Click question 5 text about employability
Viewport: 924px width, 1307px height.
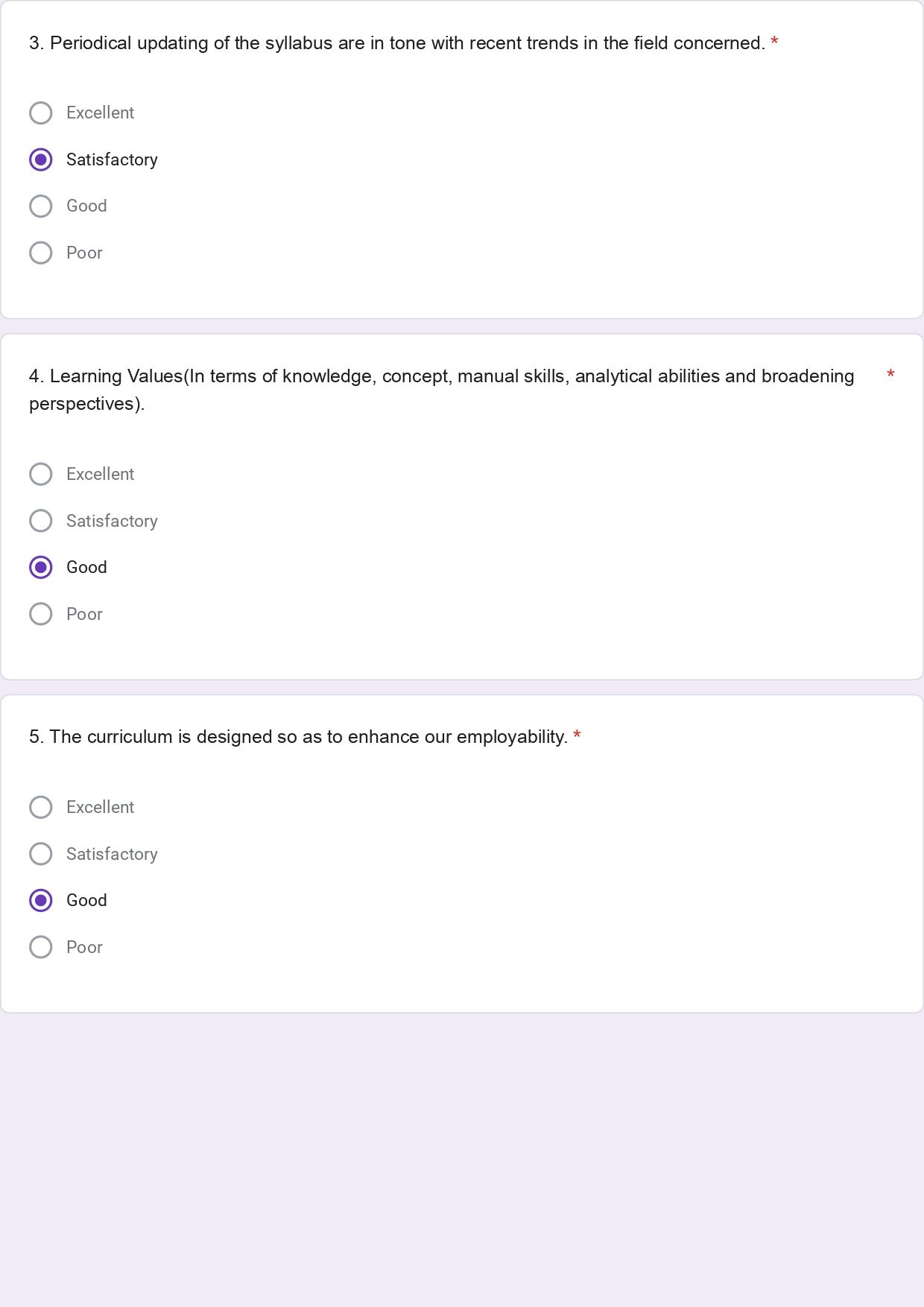click(298, 737)
